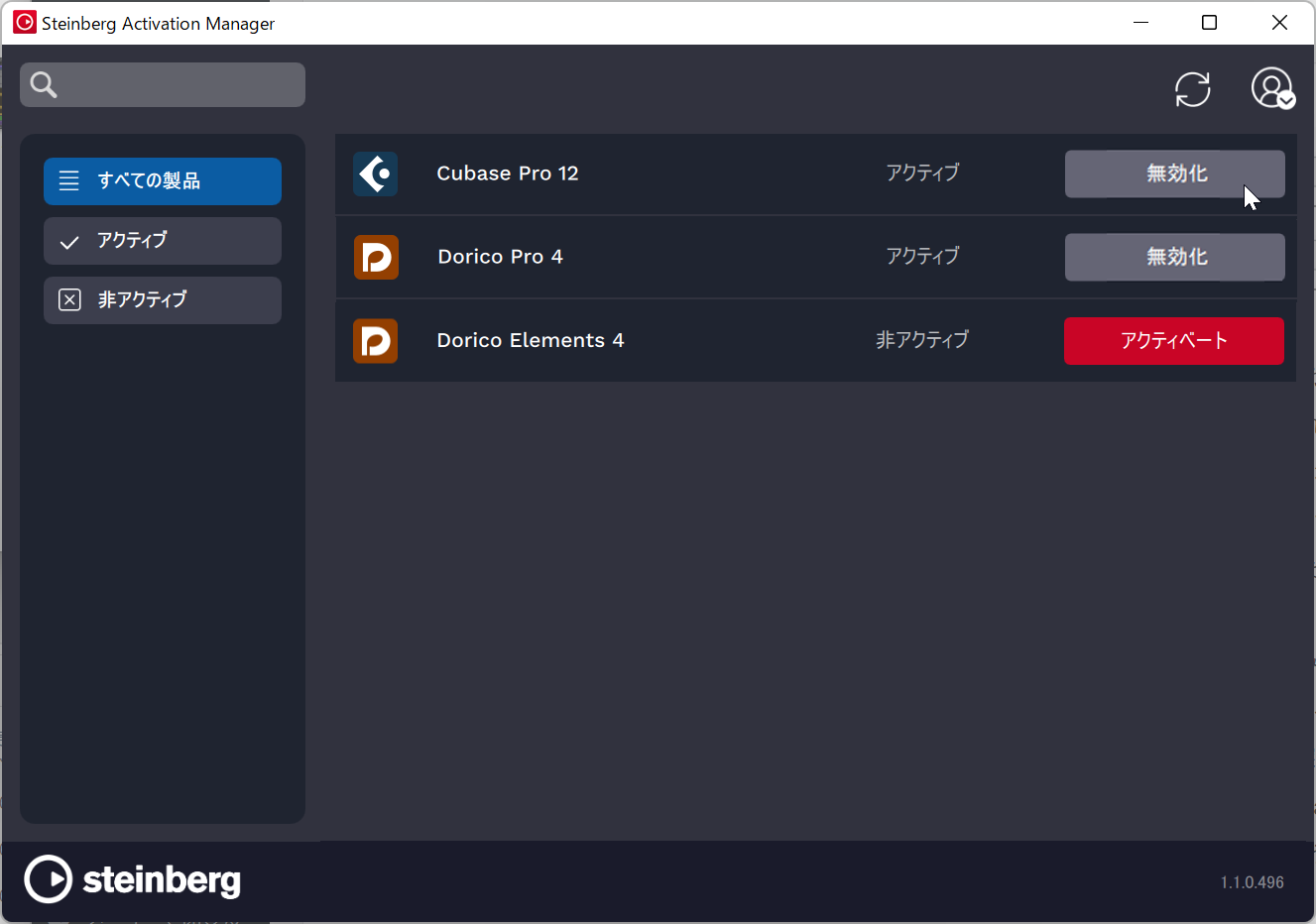Click the Steinberg app icon in title bar
Image resolution: width=1316 pixels, height=924 pixels.
pyautogui.click(x=24, y=22)
